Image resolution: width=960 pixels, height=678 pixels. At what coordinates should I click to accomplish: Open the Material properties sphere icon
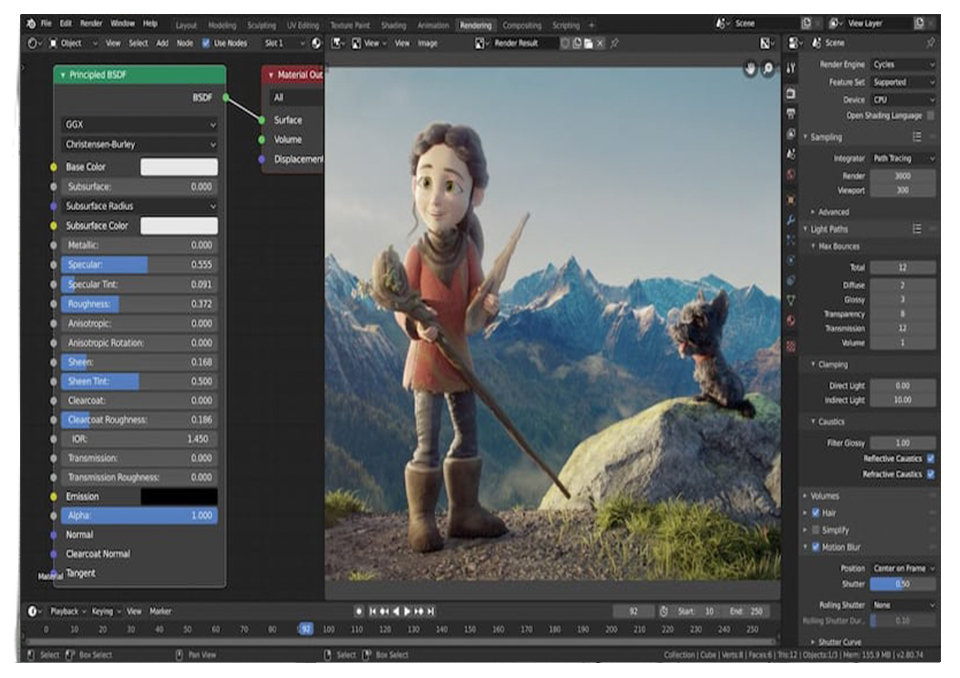pyautogui.click(x=791, y=321)
